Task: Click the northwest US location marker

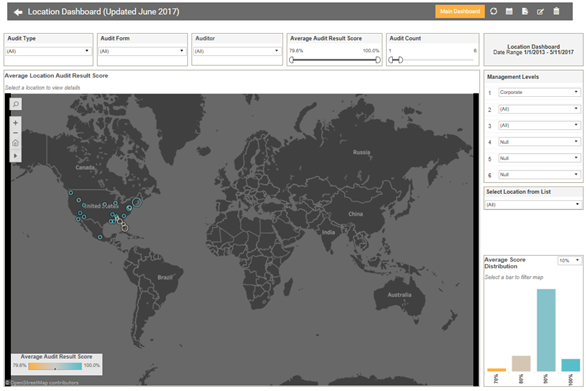Action: (71, 193)
